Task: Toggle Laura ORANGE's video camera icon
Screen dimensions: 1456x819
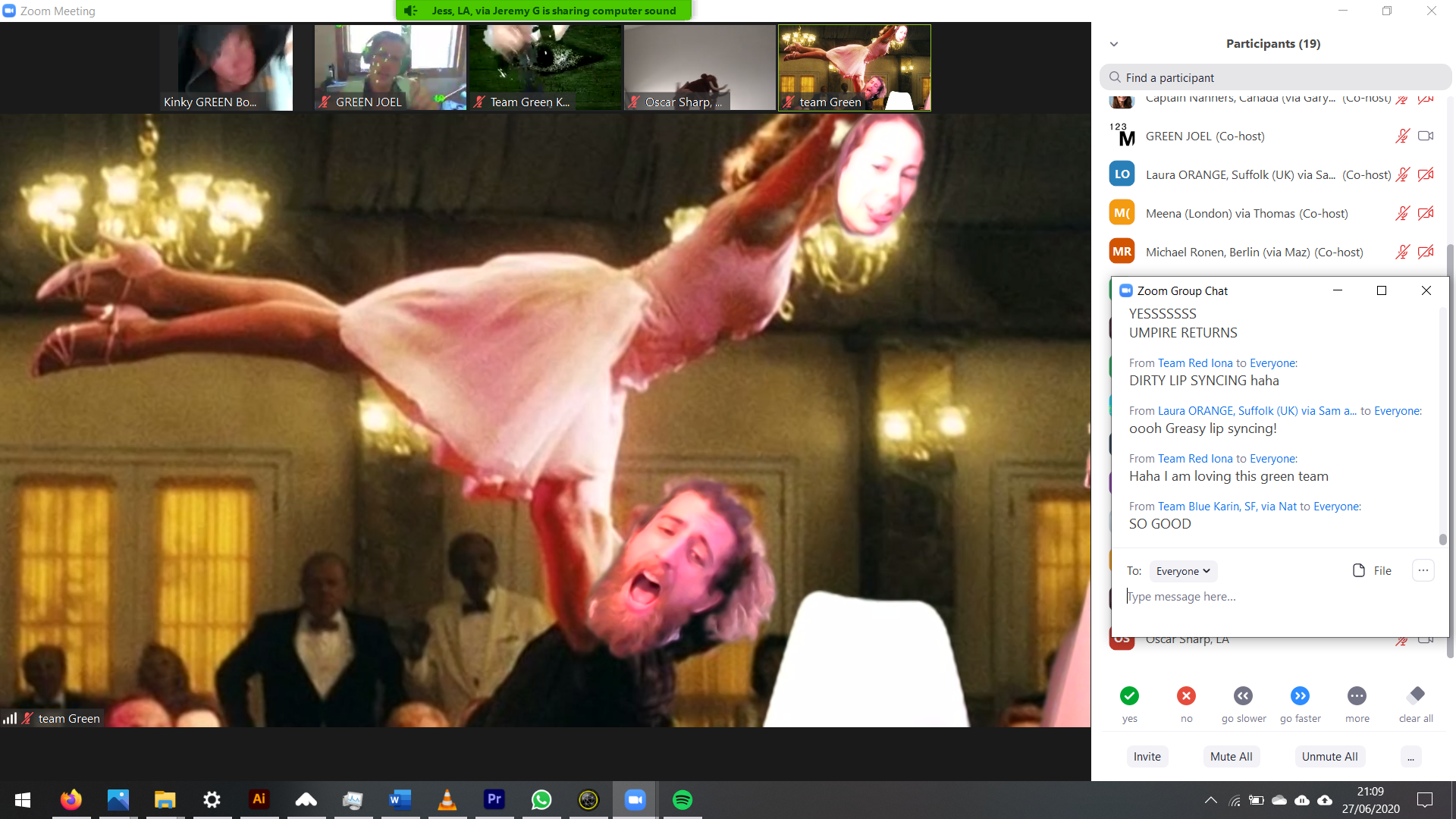Action: [1426, 174]
